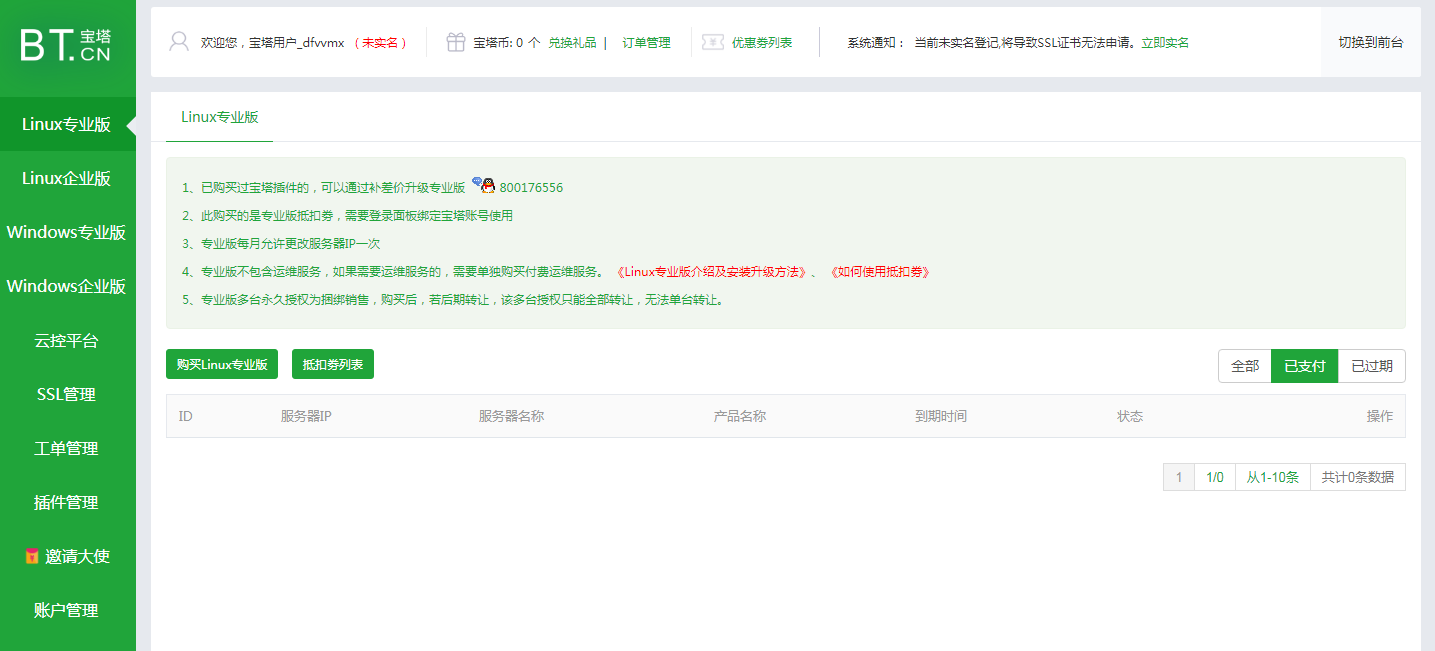
Task: Open Windows企业版 in the sidebar
Action: [x=68, y=286]
